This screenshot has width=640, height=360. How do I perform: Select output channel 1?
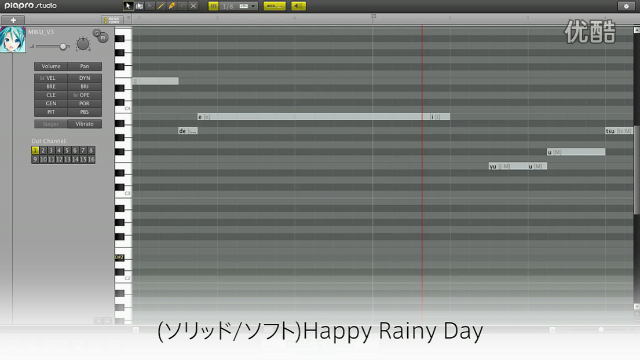(x=35, y=151)
